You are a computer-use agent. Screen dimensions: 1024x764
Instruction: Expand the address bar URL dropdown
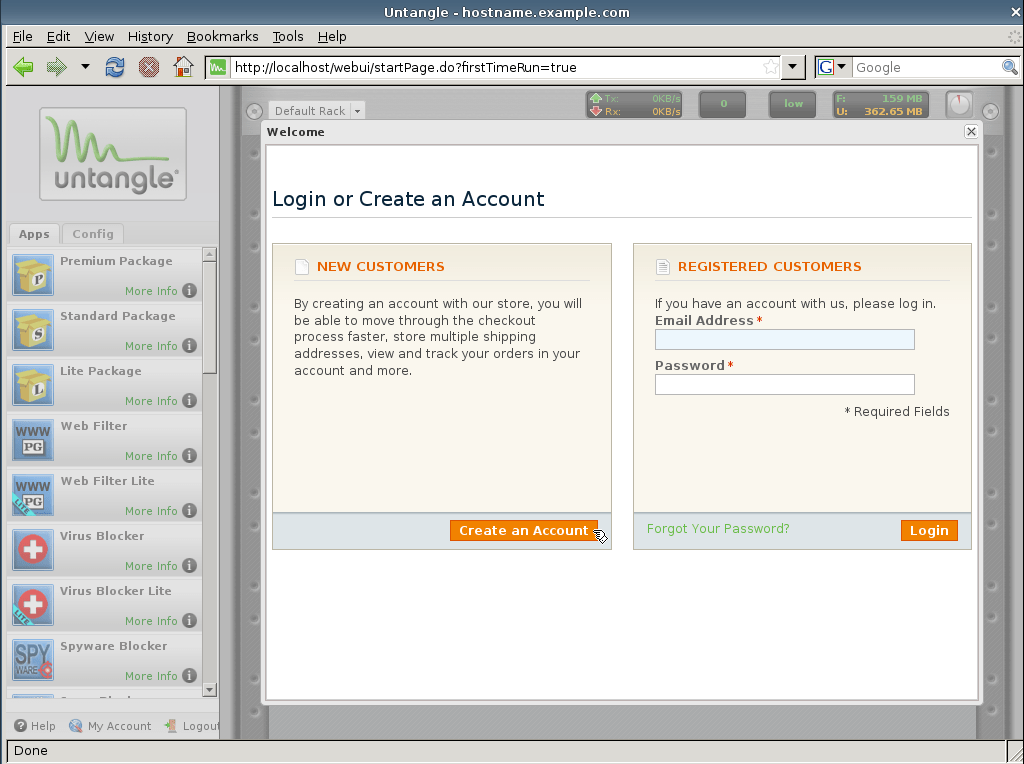[792, 67]
